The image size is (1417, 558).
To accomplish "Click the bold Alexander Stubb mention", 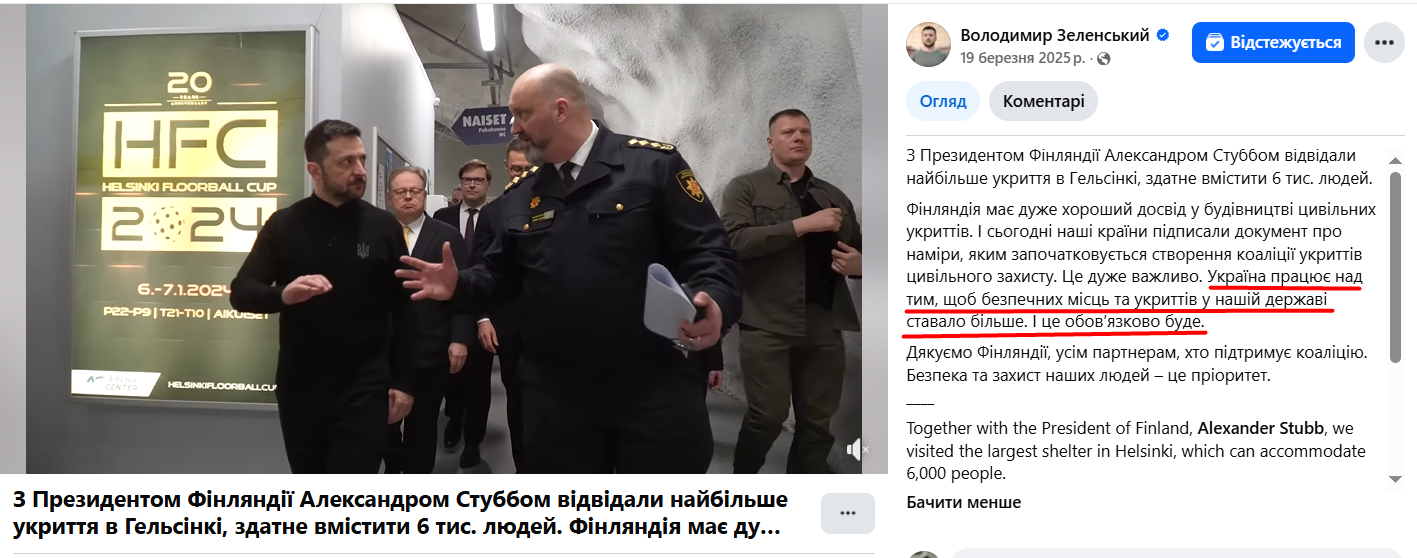I will click(x=1256, y=428).
